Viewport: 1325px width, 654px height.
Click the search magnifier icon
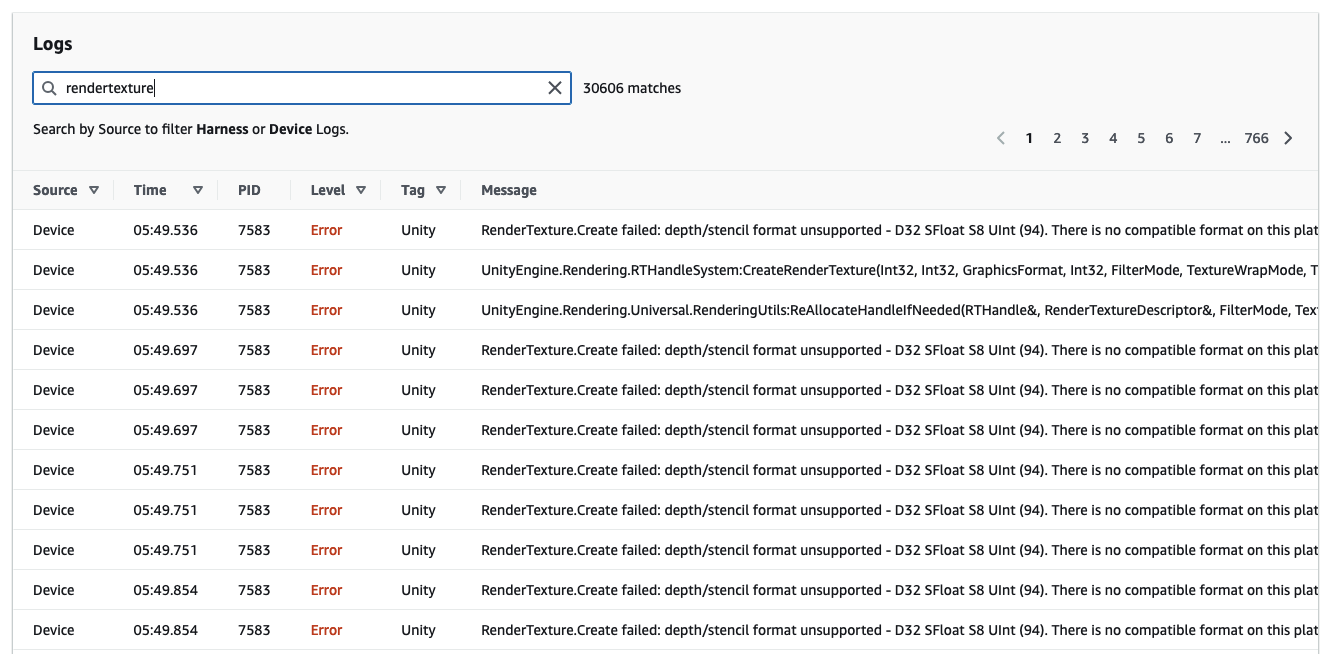pyautogui.click(x=49, y=88)
